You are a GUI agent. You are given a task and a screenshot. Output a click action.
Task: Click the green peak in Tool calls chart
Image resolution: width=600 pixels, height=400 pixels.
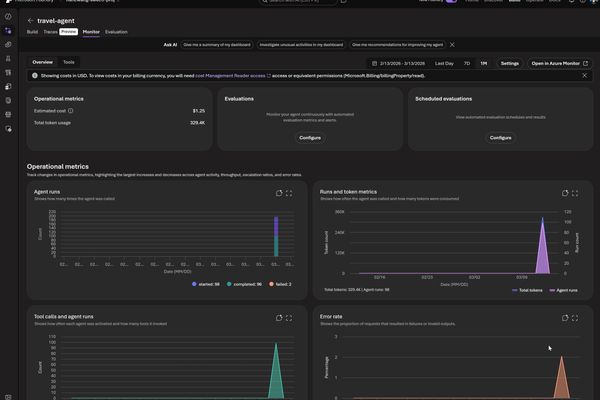(276, 373)
